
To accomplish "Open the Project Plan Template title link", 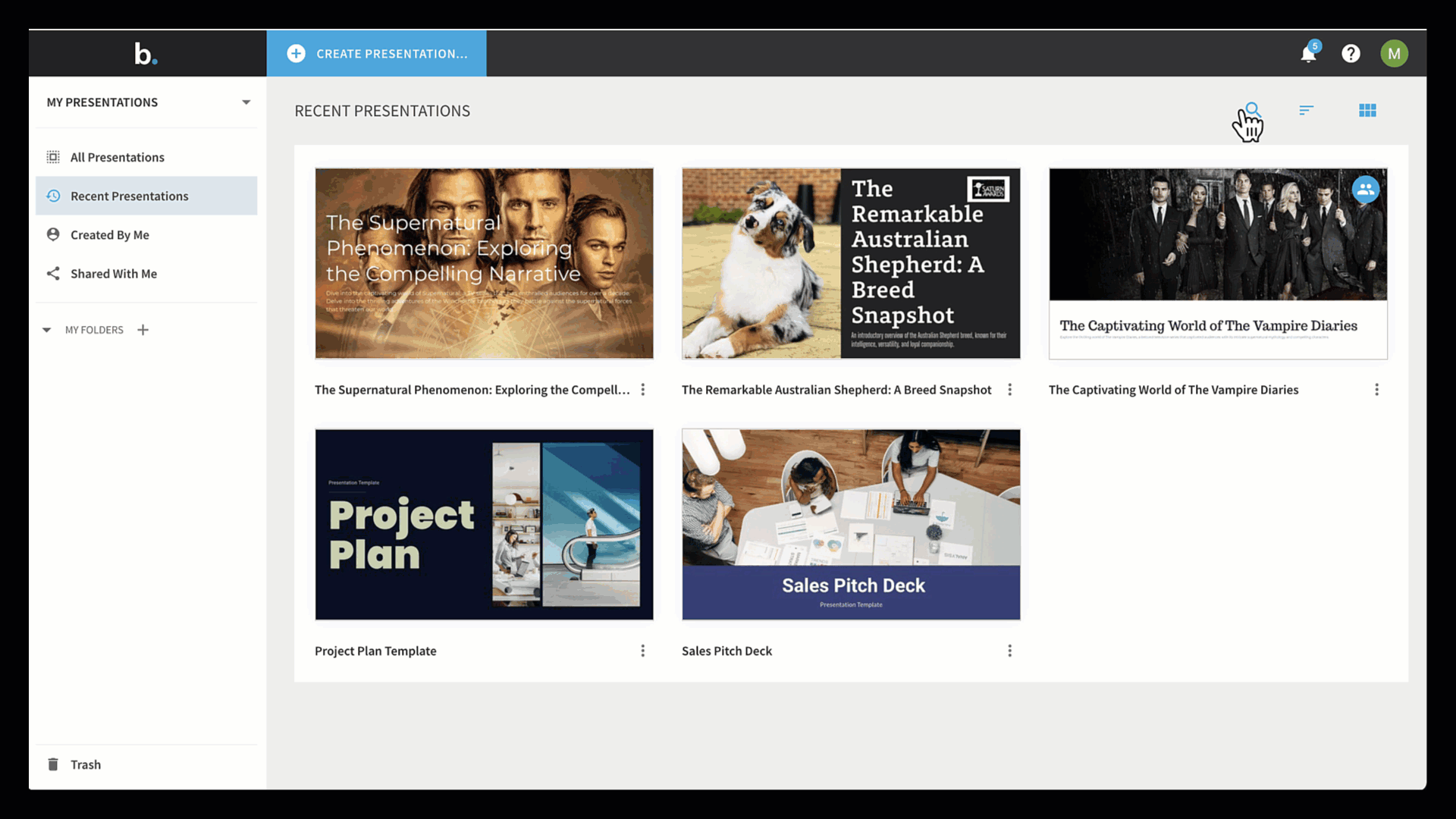I will (x=375, y=651).
